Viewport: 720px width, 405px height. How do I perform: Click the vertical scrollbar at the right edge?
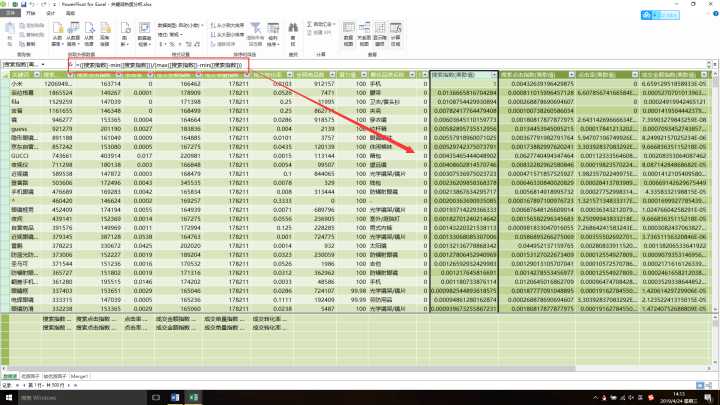[x=715, y=200]
